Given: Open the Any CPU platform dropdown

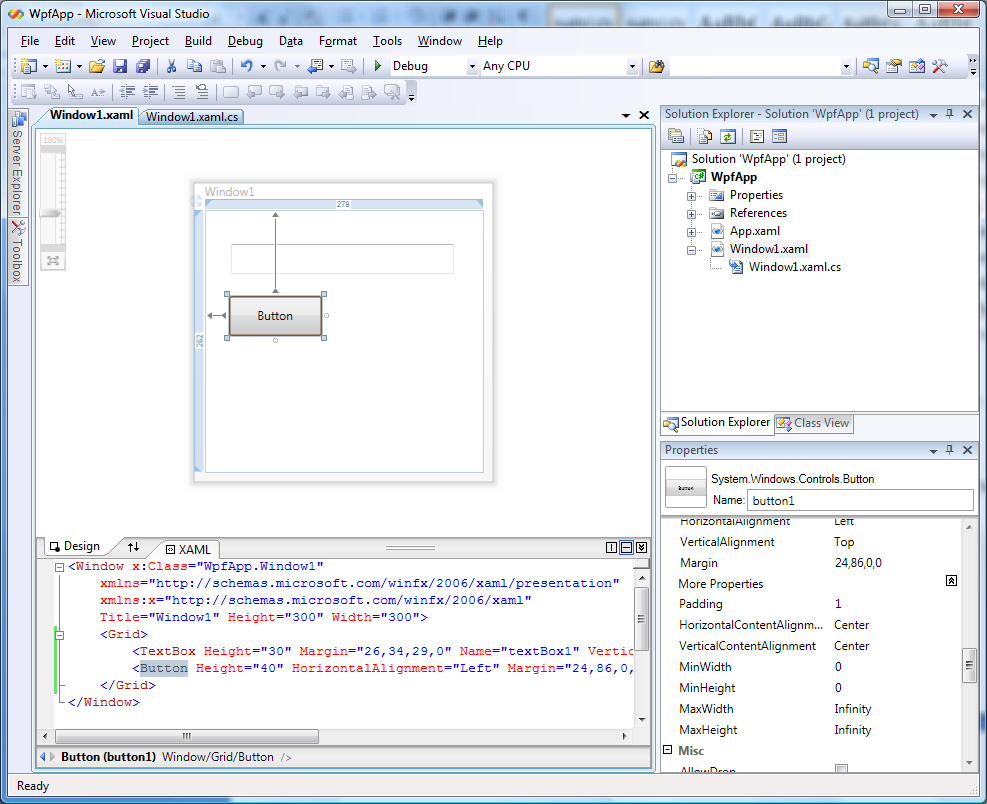Looking at the screenshot, I should coord(631,67).
